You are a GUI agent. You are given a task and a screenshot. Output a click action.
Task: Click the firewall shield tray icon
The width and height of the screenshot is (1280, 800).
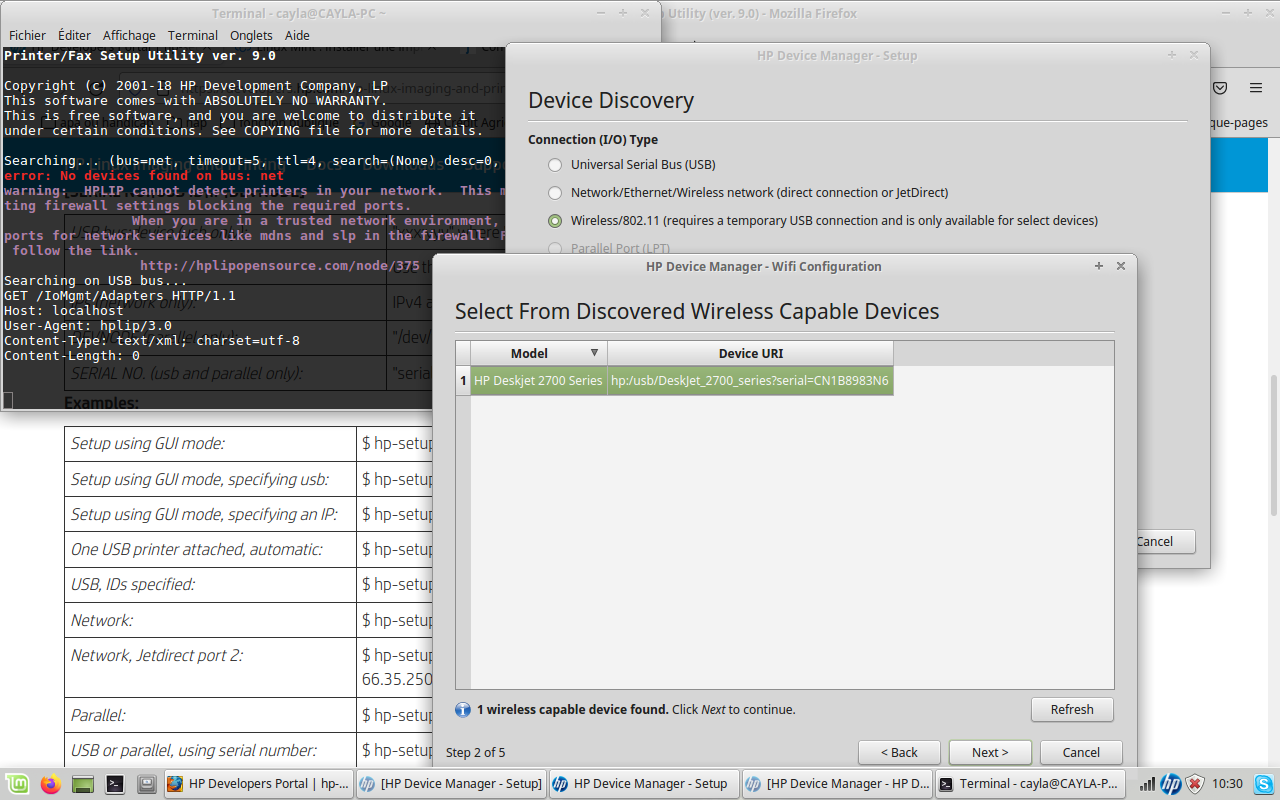pos(1194,784)
